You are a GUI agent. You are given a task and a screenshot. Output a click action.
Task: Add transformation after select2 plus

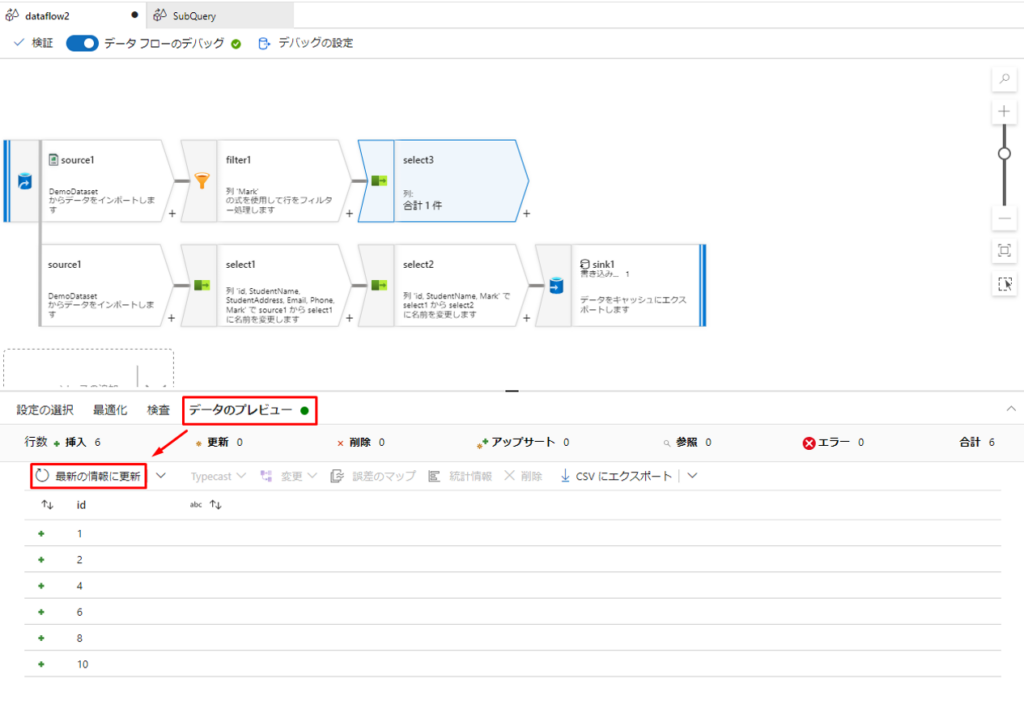coord(526,318)
